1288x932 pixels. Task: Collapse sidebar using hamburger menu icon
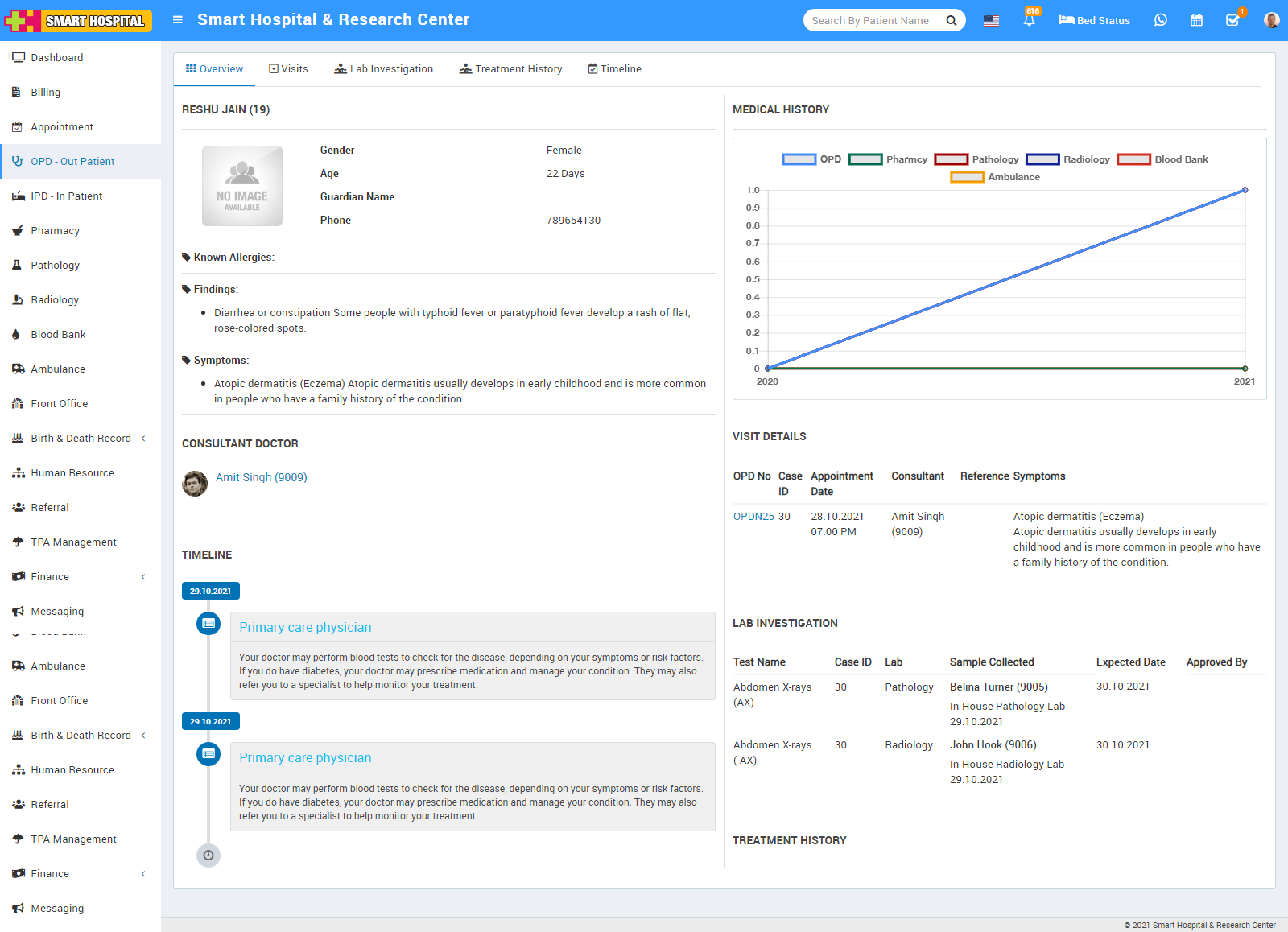177,20
